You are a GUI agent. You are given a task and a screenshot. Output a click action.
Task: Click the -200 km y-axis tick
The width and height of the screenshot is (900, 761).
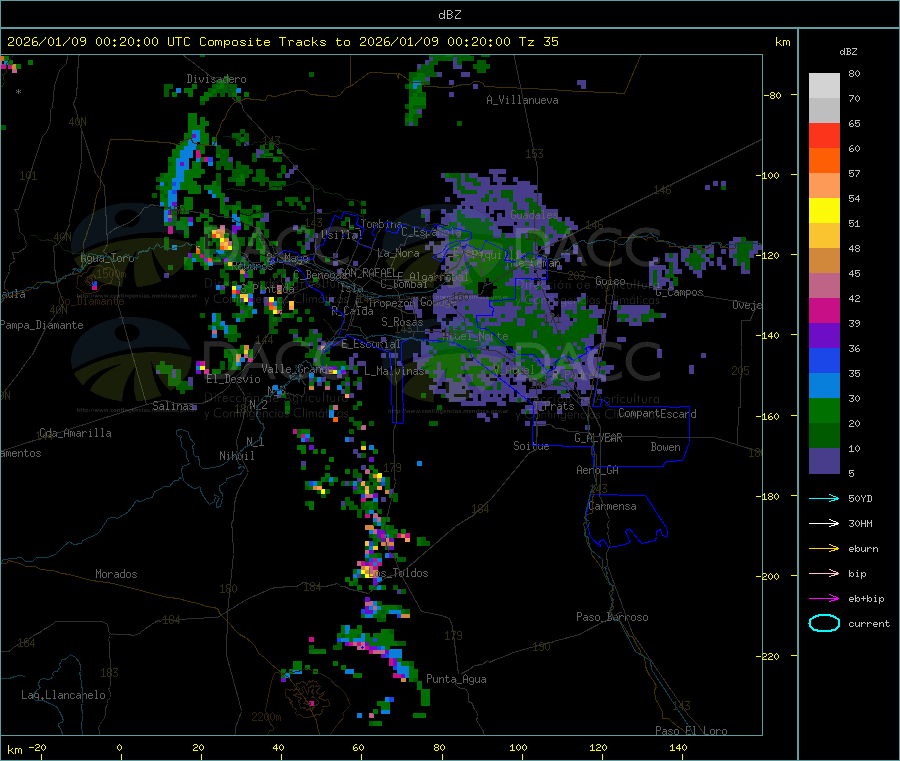tap(767, 576)
